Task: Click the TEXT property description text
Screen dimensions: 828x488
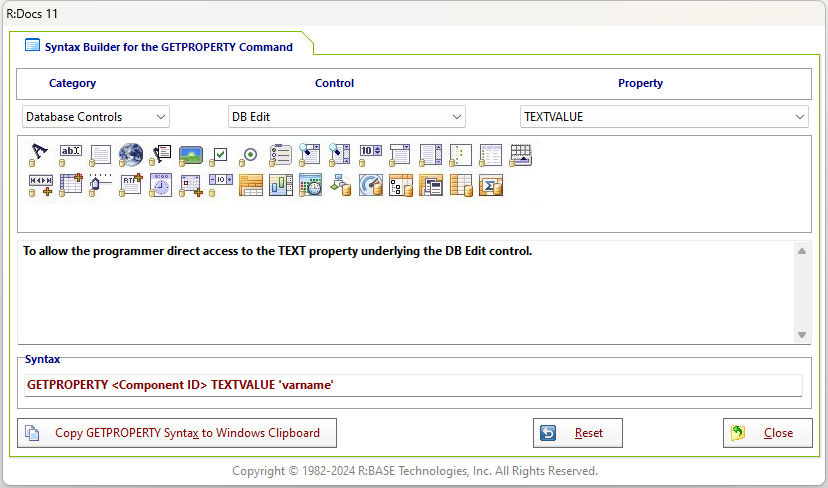Action: tap(277, 251)
